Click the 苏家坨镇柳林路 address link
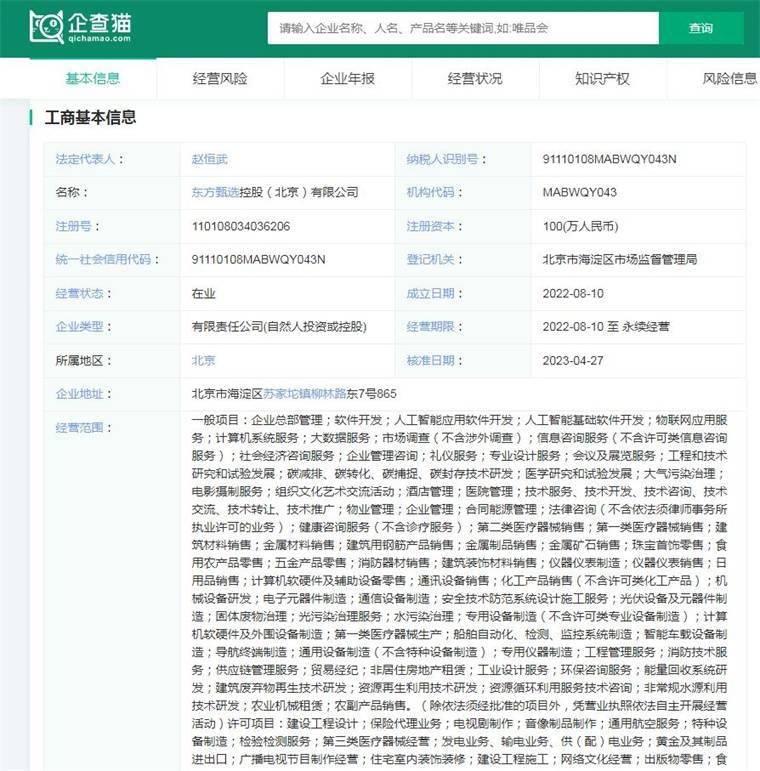This screenshot has width=760, height=771. point(305,393)
